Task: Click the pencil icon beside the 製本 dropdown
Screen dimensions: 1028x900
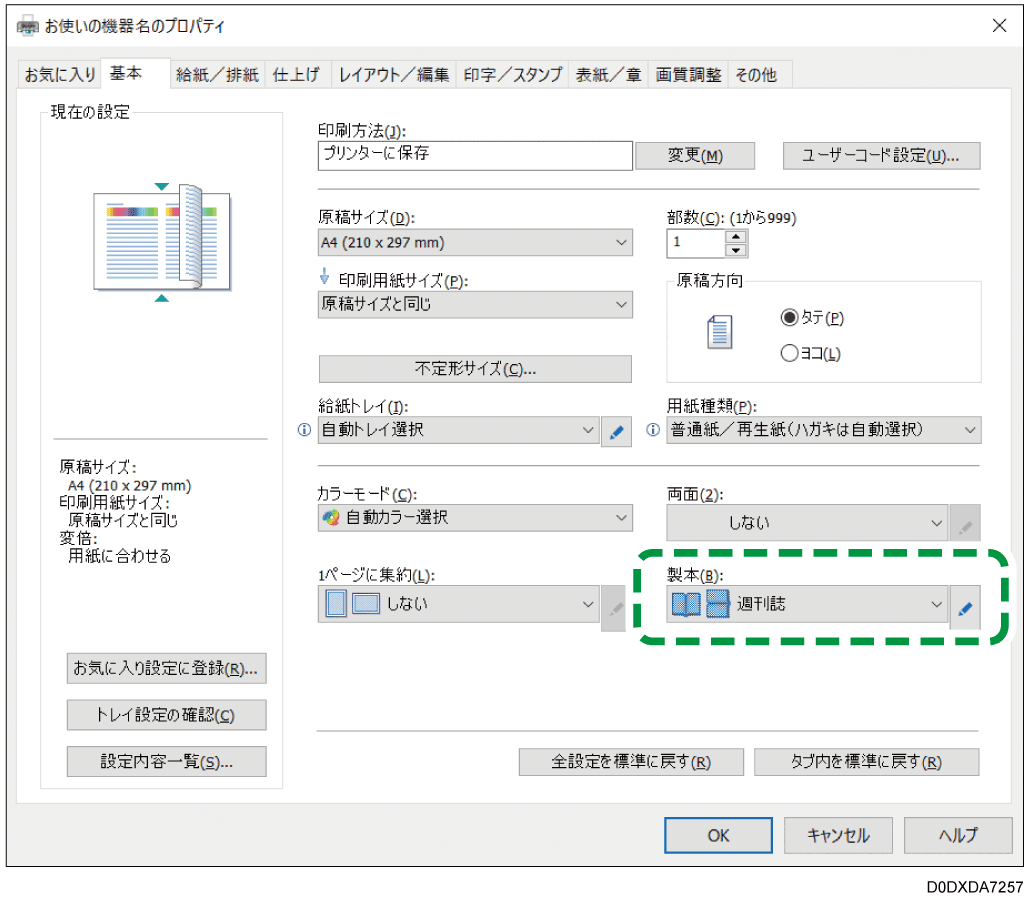Action: tap(964, 605)
